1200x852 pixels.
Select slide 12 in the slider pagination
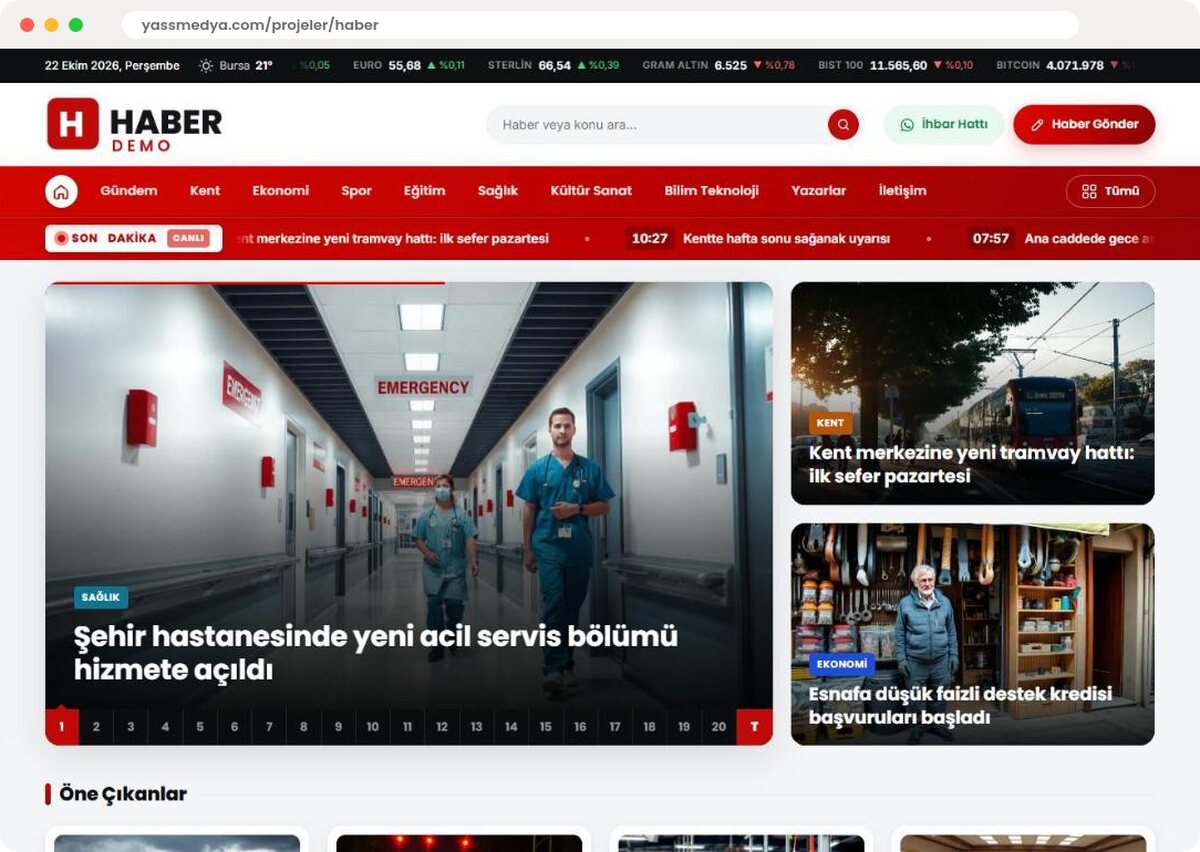pos(442,727)
